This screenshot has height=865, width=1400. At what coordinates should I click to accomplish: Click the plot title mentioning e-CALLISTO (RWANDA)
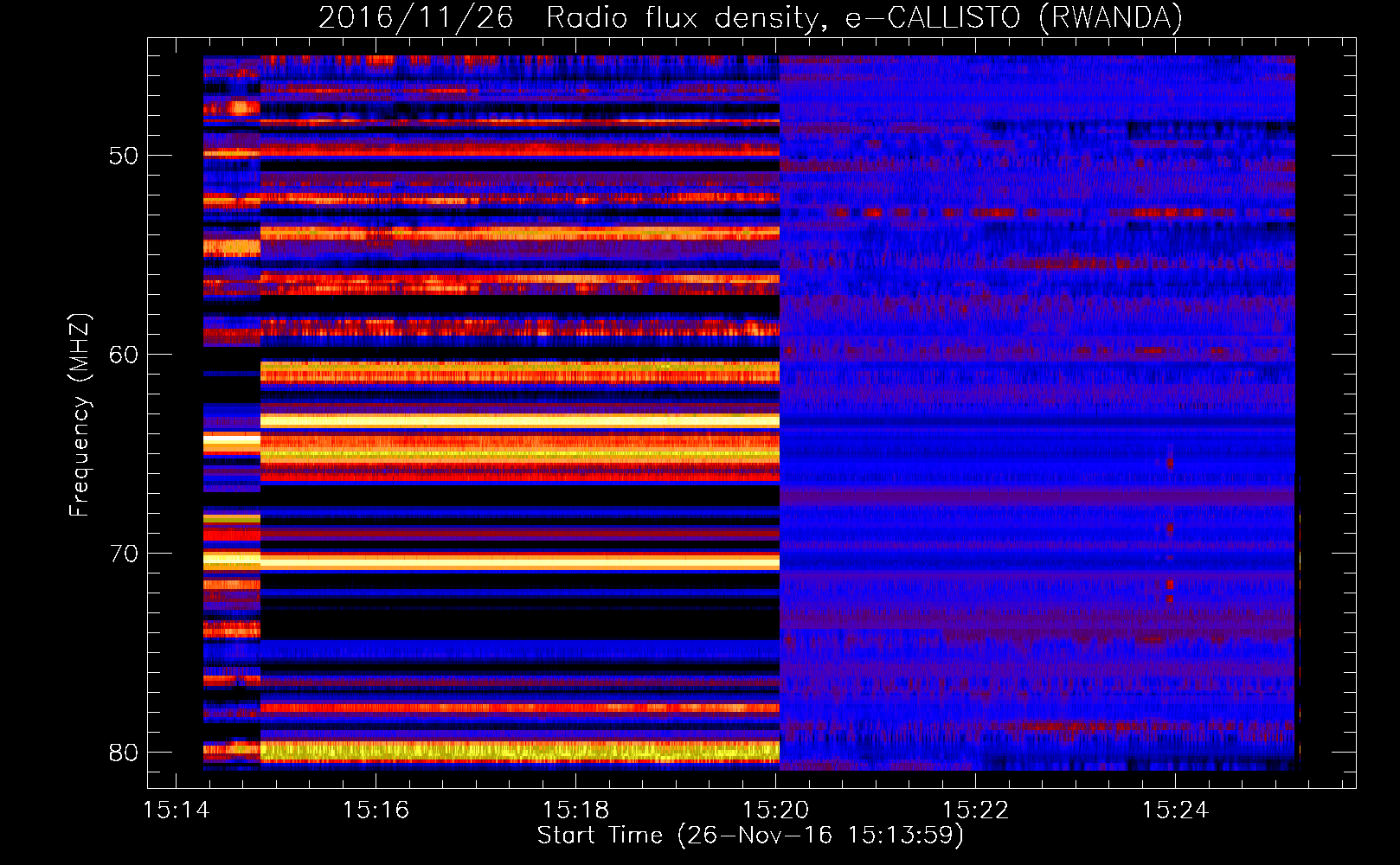coord(750,17)
